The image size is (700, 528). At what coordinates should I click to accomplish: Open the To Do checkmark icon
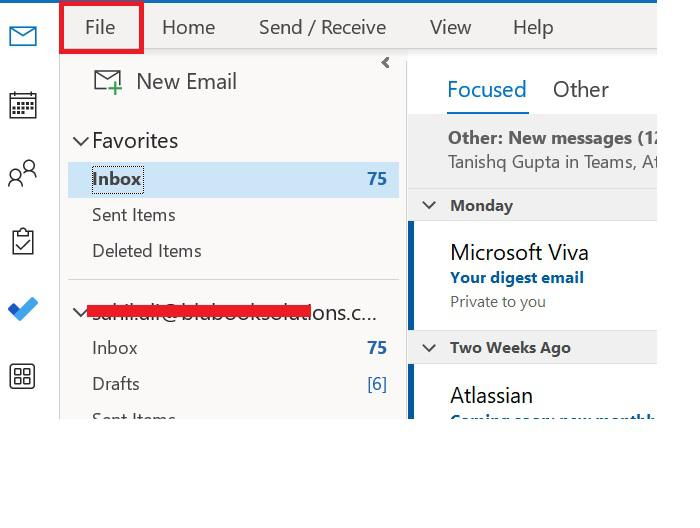(22, 309)
